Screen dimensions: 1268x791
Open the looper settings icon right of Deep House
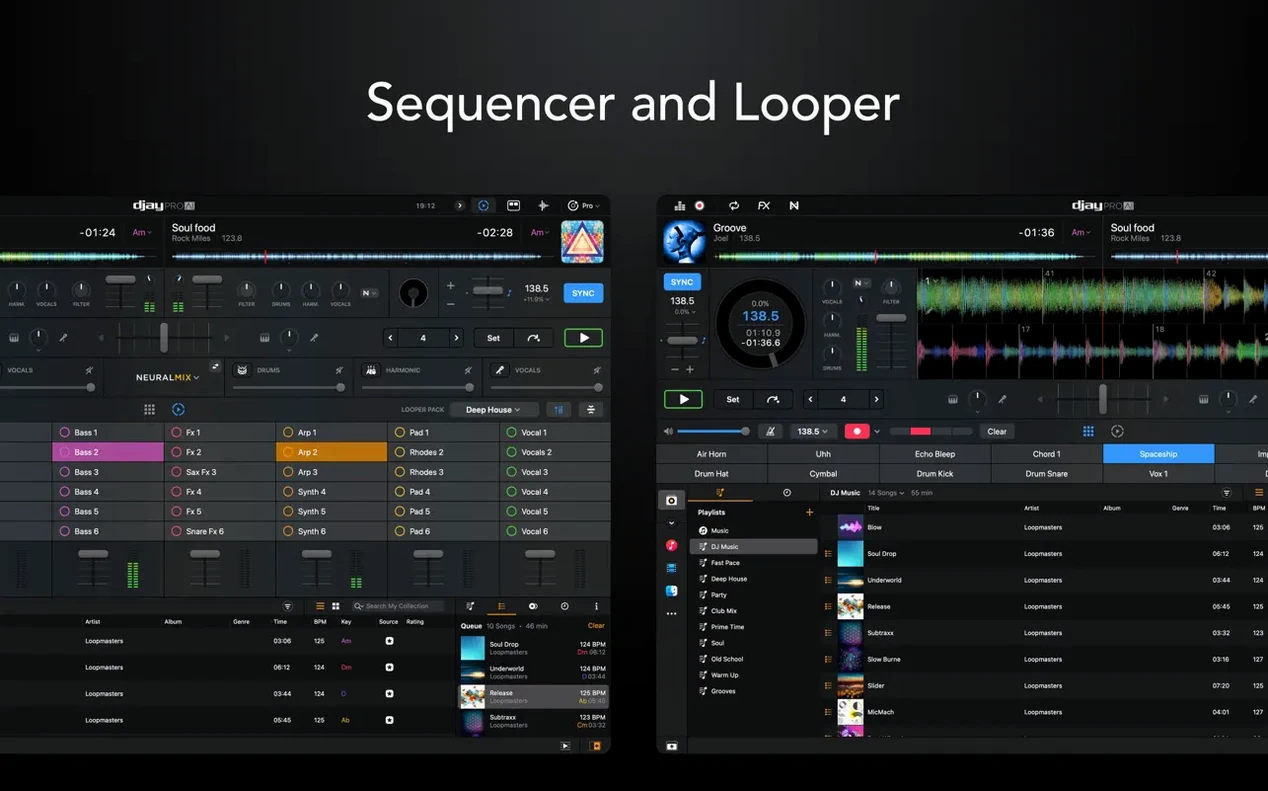point(591,409)
